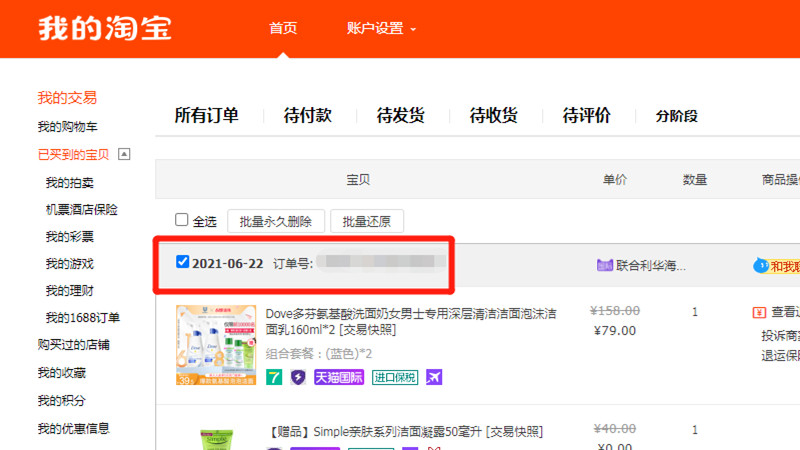The height and width of the screenshot is (450, 800).
Task: Click the ¥79.00 price text
Action: click(x=615, y=331)
